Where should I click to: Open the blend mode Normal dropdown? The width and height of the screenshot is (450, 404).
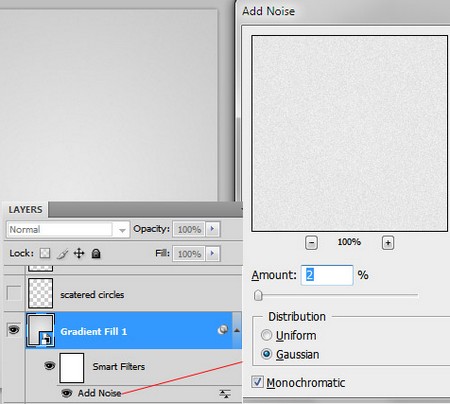[68, 229]
